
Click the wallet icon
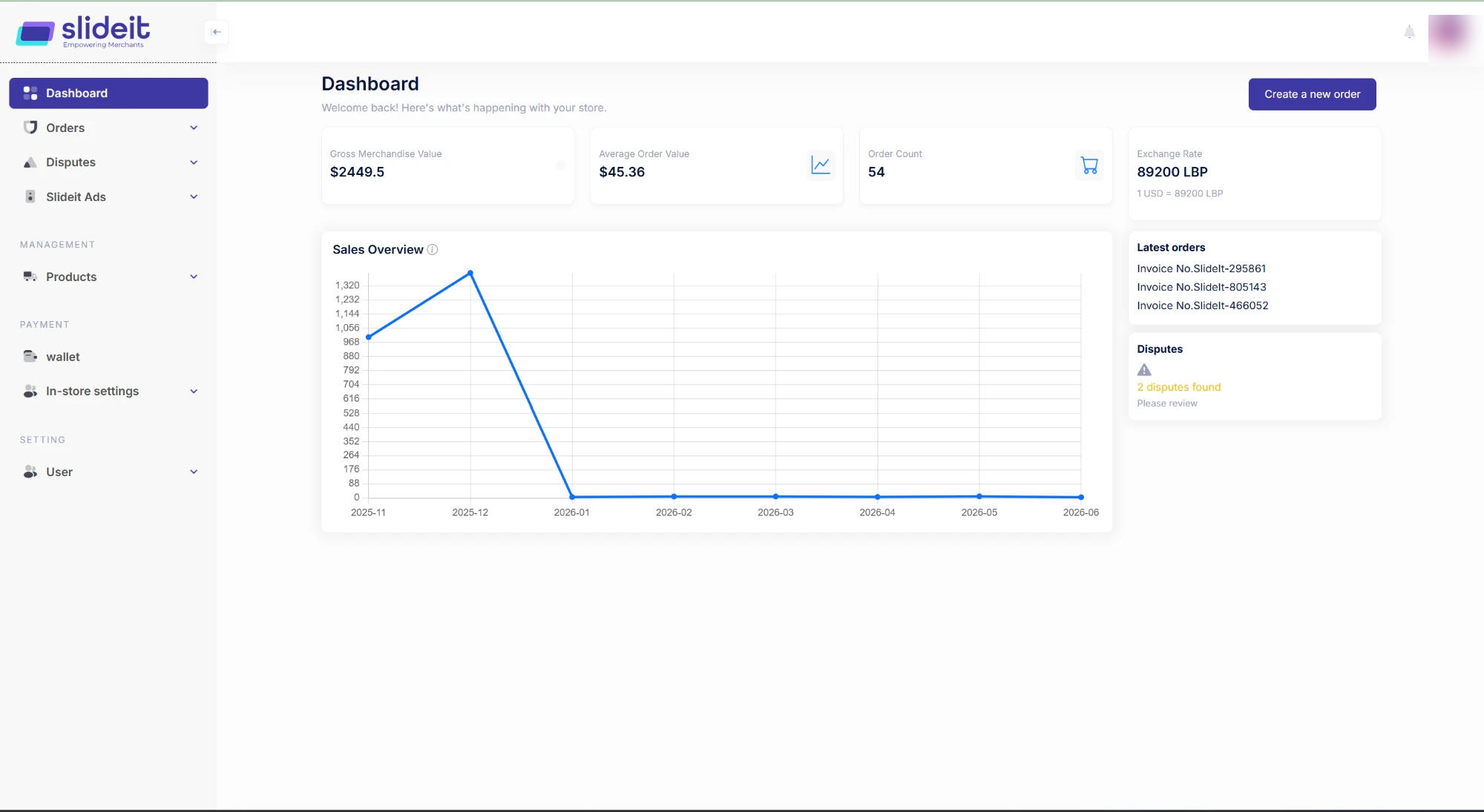coord(30,357)
